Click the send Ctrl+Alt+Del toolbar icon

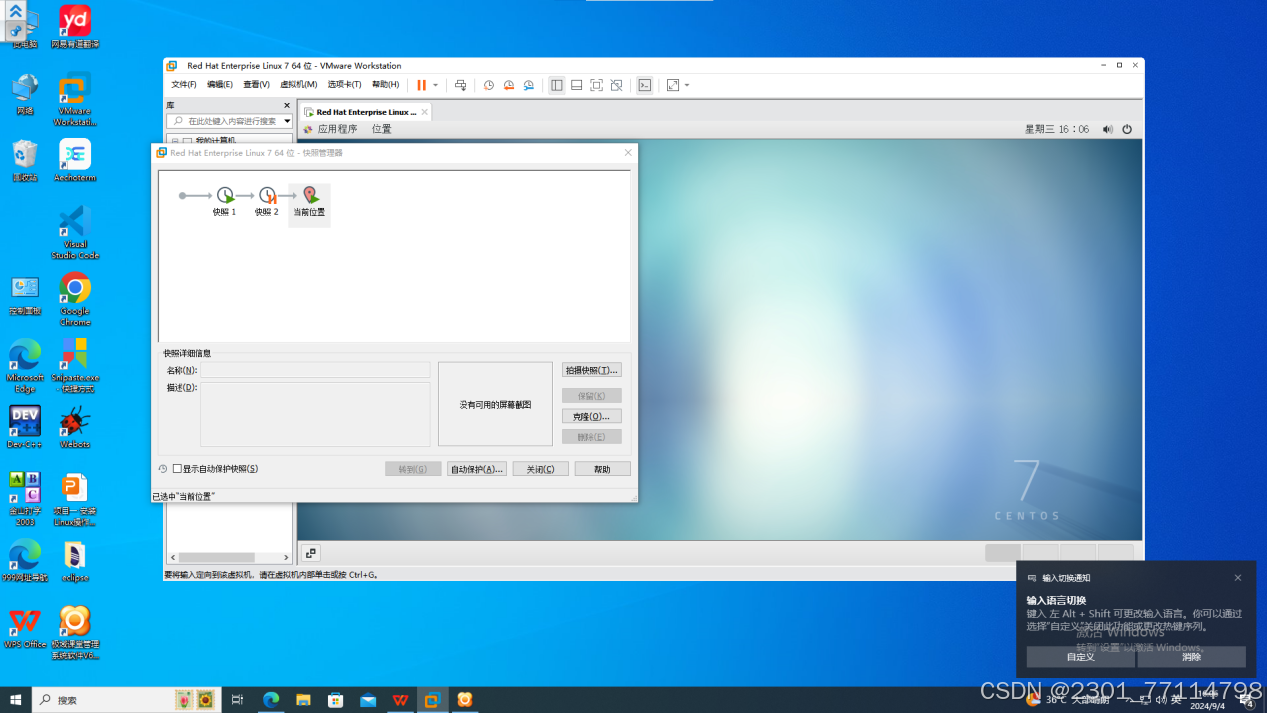(x=460, y=85)
